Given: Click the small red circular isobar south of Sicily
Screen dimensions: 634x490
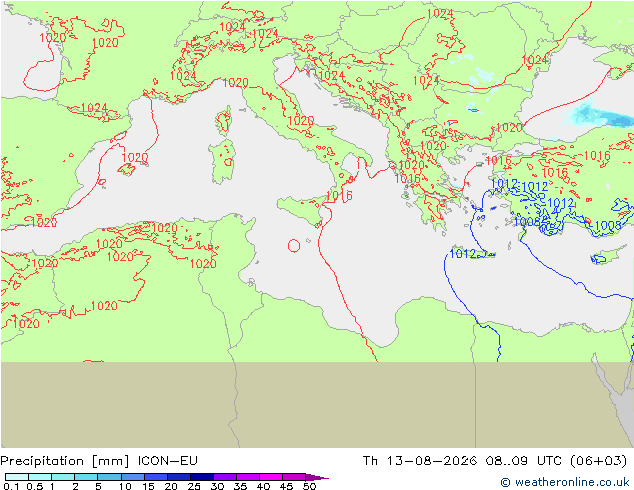Looking at the screenshot, I should point(294,246).
